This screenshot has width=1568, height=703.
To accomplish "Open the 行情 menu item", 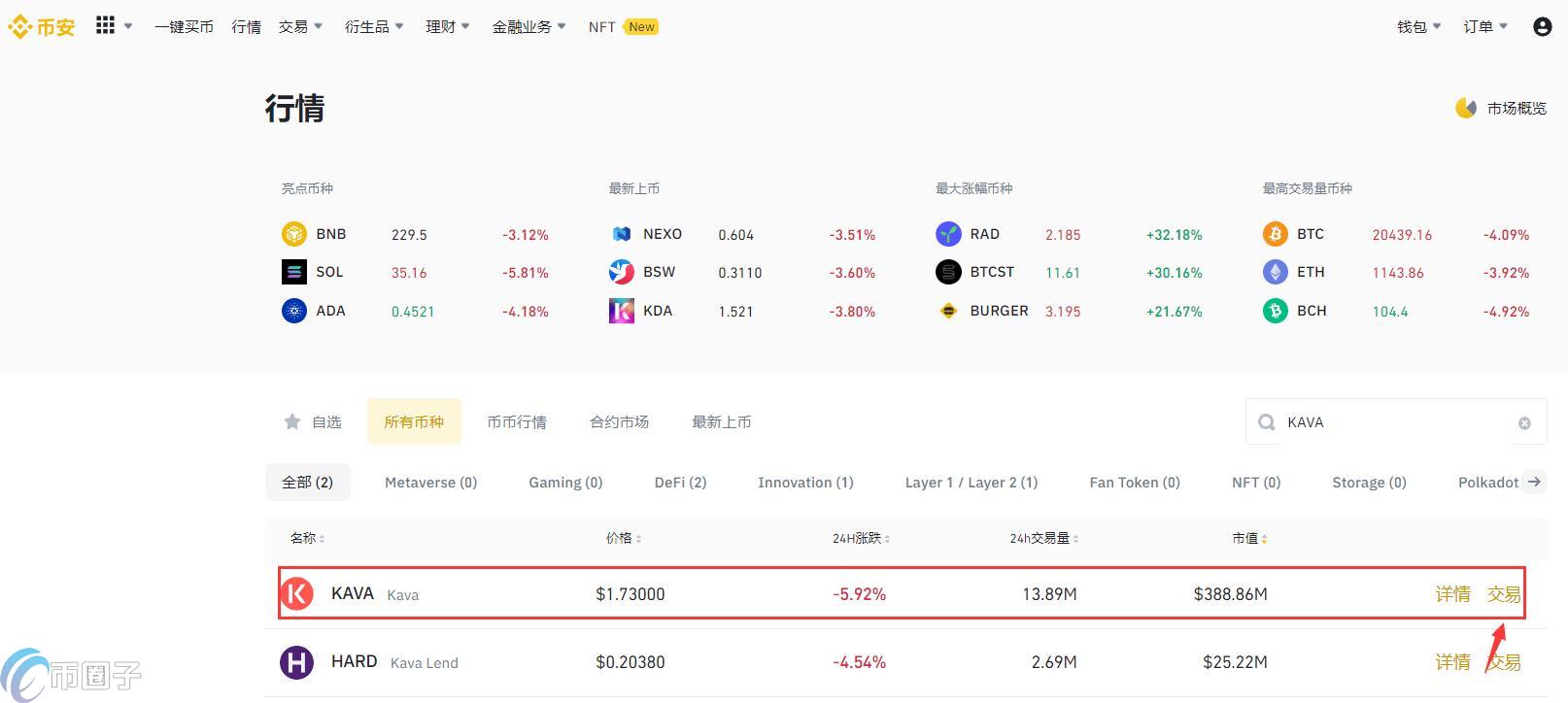I will point(247,27).
